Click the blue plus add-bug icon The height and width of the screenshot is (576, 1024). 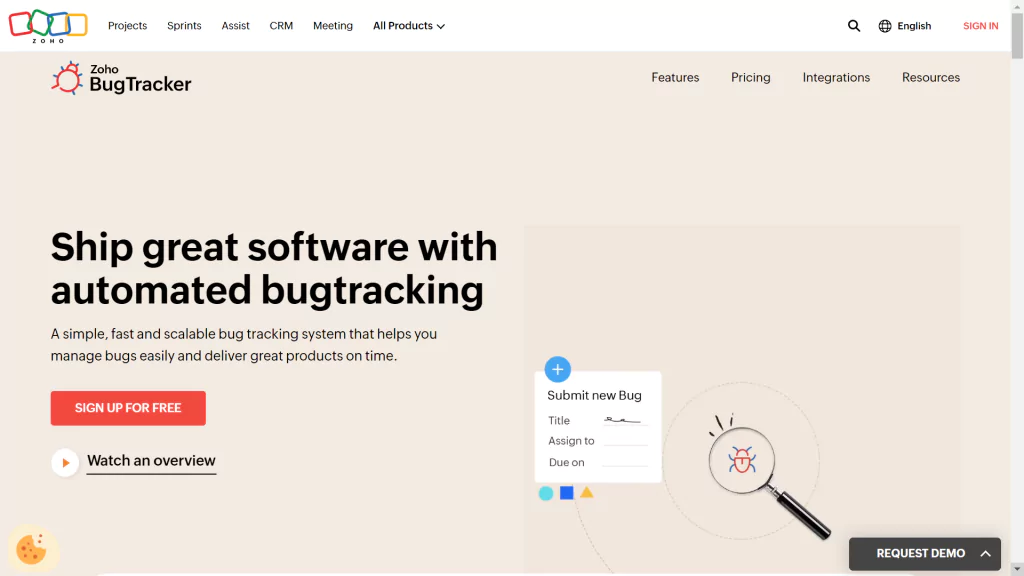point(557,370)
